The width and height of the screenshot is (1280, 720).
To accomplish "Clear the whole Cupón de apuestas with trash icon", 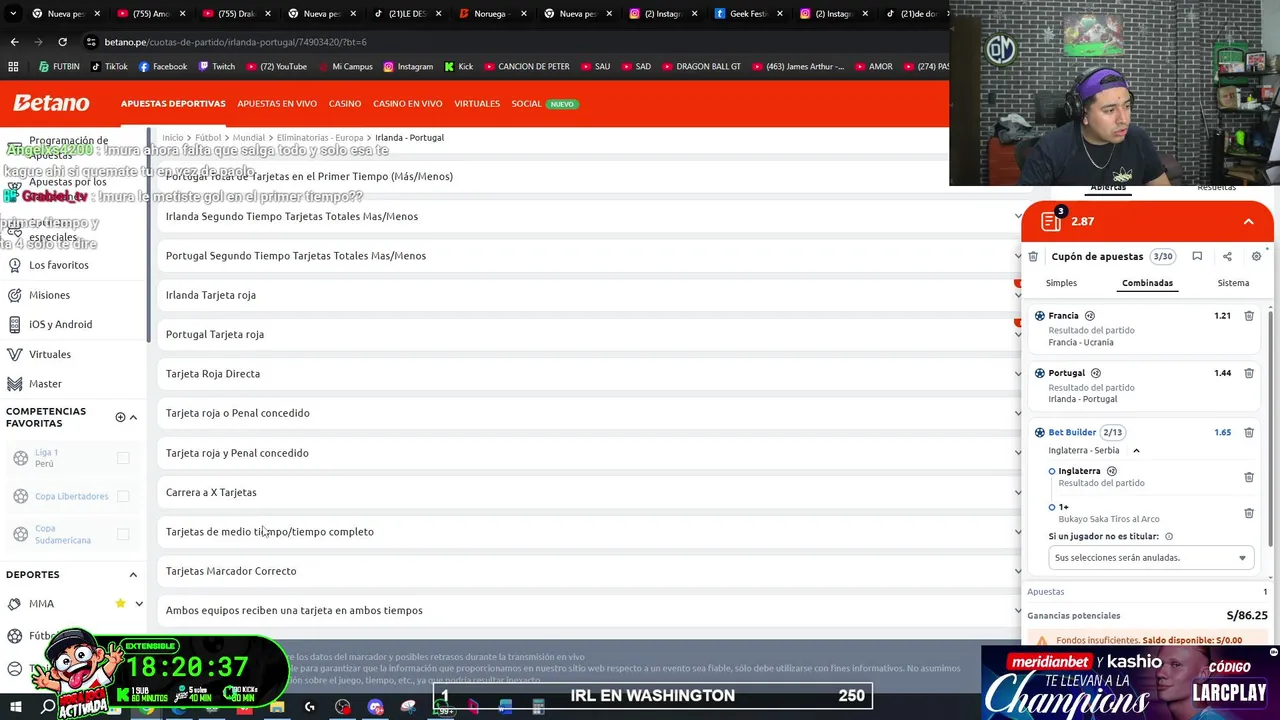I will [1033, 257].
